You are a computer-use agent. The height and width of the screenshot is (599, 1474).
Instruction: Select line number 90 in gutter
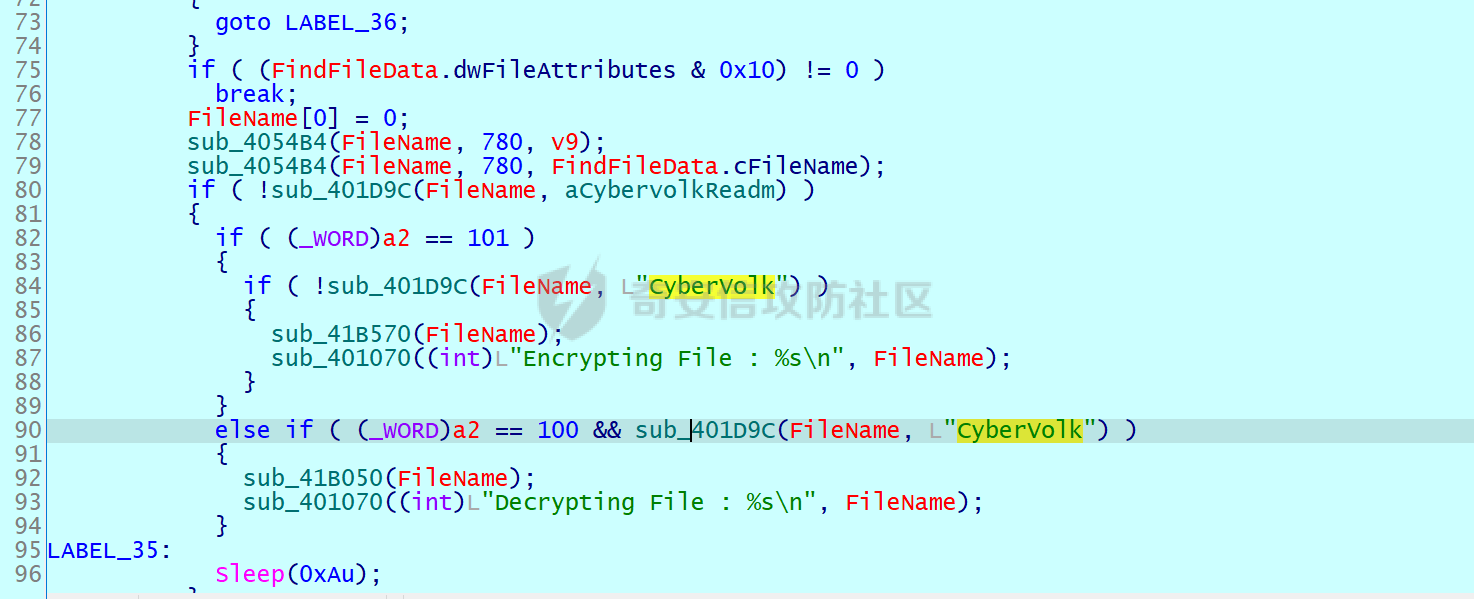click(29, 430)
